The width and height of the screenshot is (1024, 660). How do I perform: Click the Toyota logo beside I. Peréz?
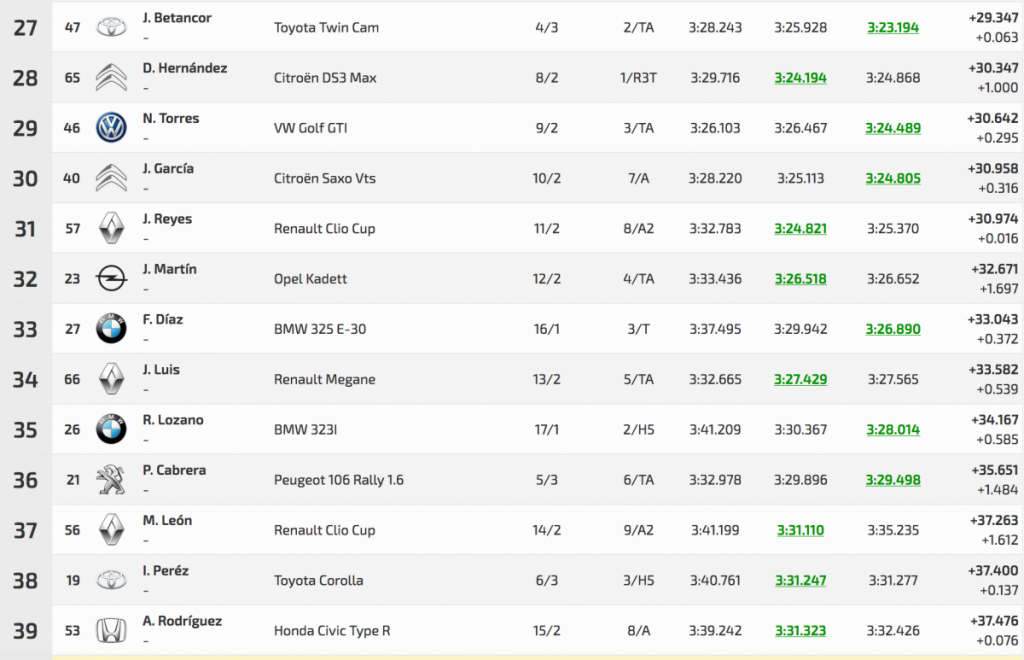[111, 580]
